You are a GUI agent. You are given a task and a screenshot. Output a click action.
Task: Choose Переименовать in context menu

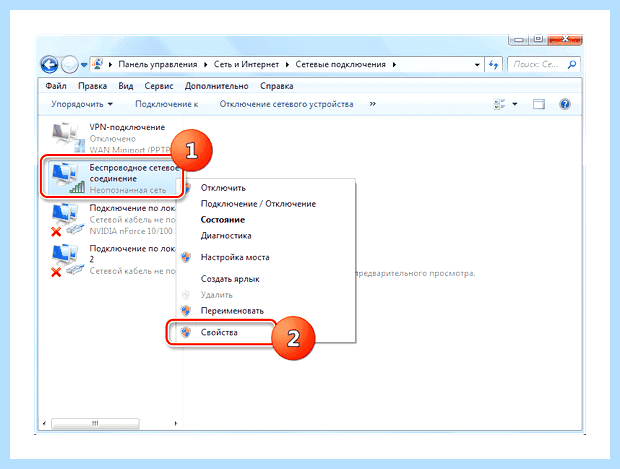pos(232,311)
